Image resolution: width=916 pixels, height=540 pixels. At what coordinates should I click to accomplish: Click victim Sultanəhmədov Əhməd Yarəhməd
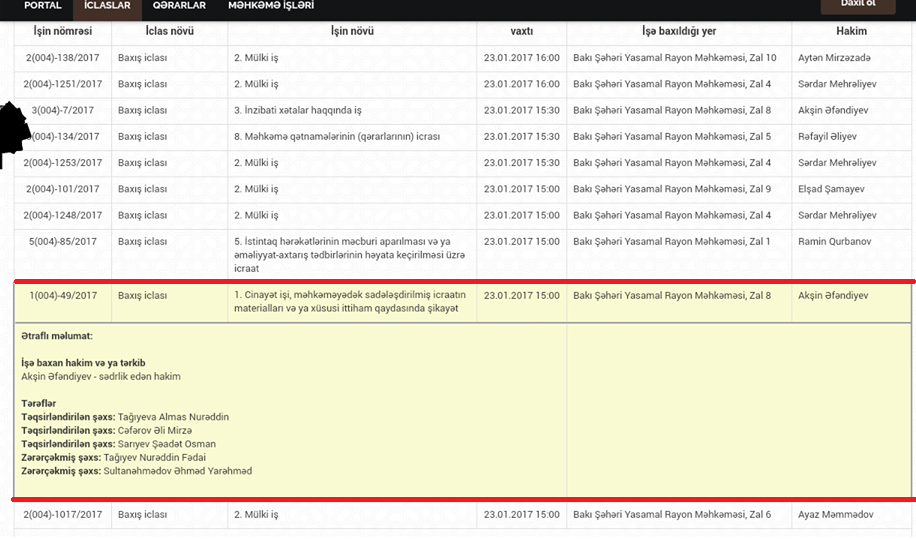[x=178, y=471]
